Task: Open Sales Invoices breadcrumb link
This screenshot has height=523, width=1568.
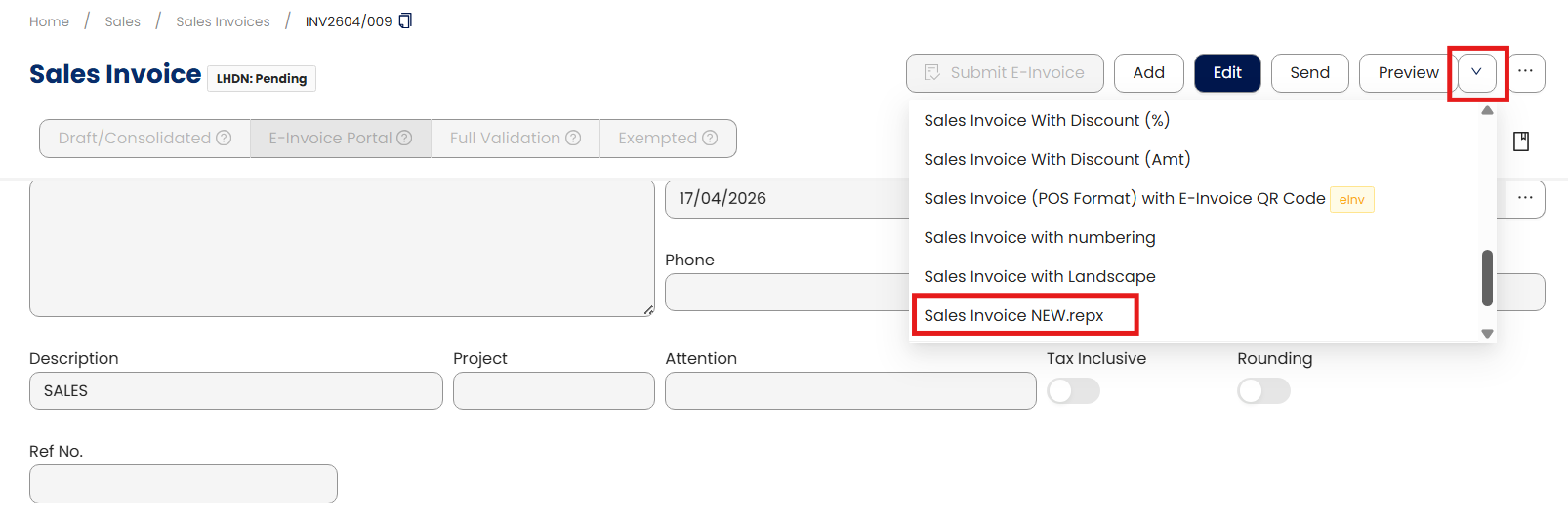Action: [x=223, y=21]
